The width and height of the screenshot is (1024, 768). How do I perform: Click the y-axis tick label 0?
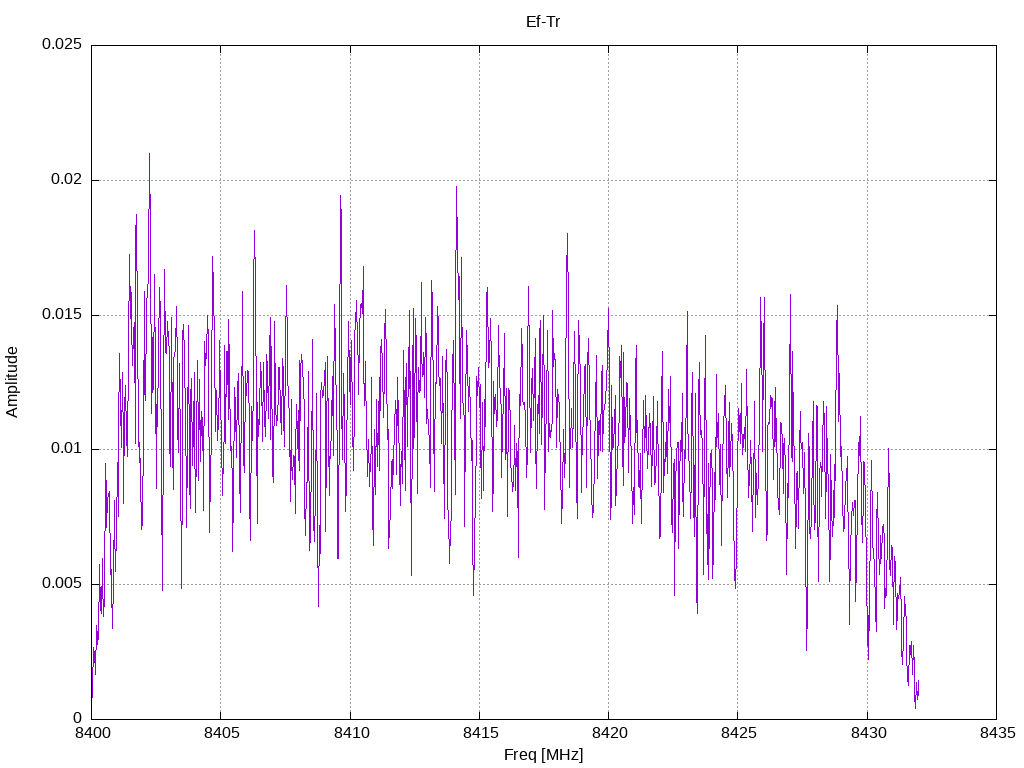[78, 718]
